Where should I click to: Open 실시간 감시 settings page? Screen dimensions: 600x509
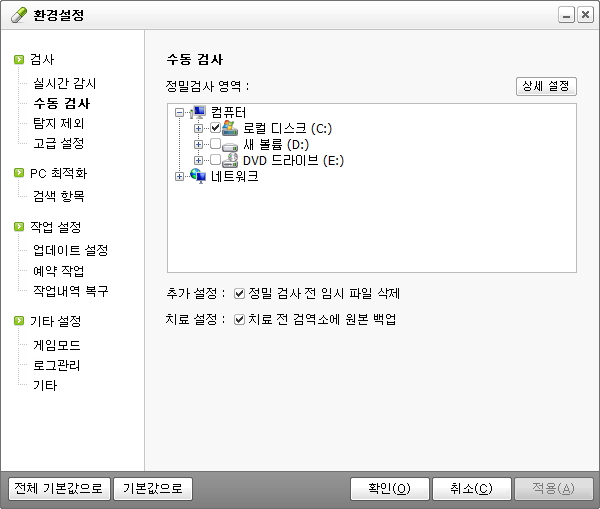point(64,83)
